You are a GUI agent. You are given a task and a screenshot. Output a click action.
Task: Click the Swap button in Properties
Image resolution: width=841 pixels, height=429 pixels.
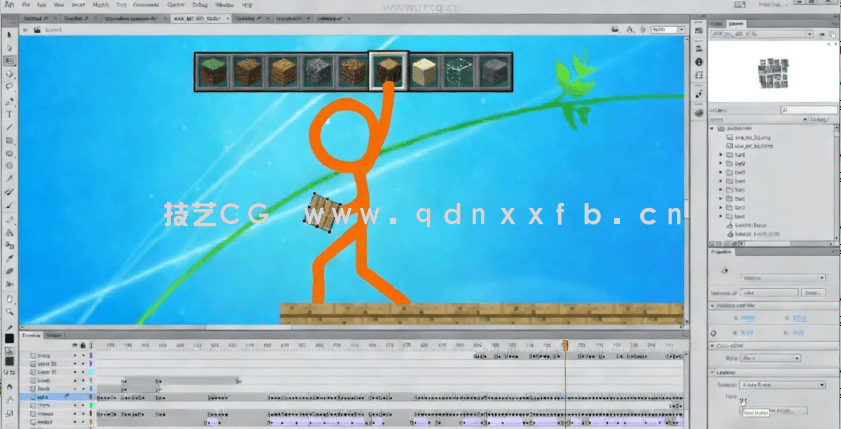(813, 293)
